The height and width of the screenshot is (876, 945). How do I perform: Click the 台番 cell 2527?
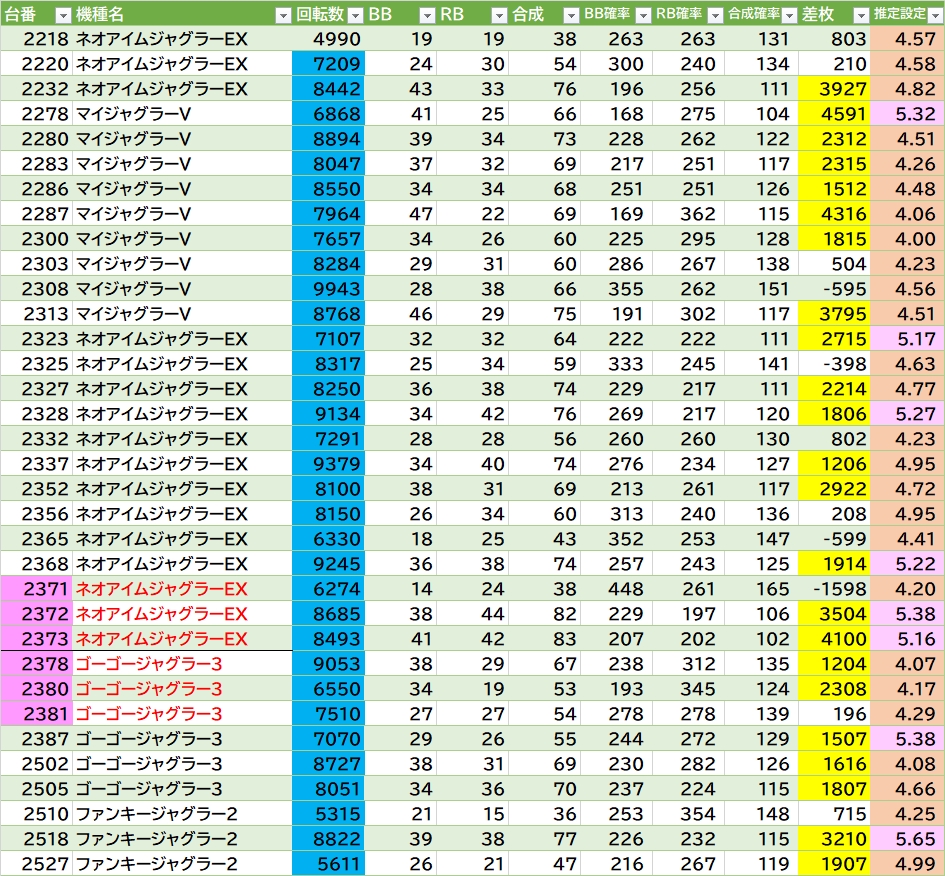coord(36,864)
